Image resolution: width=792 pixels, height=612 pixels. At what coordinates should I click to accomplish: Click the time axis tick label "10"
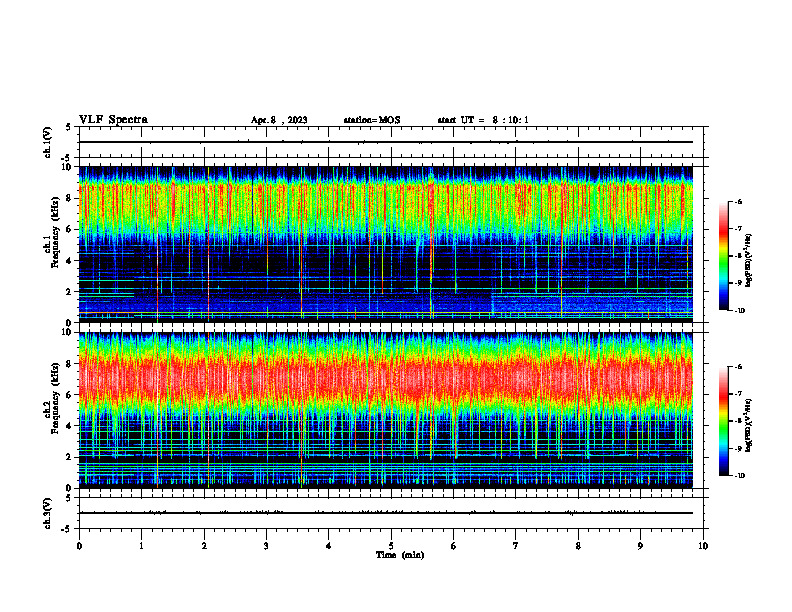(703, 546)
